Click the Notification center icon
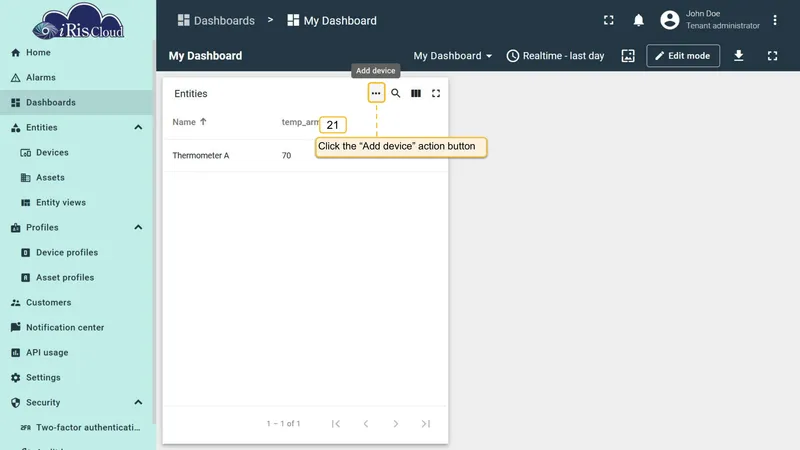The width and height of the screenshot is (800, 450). click(16, 327)
